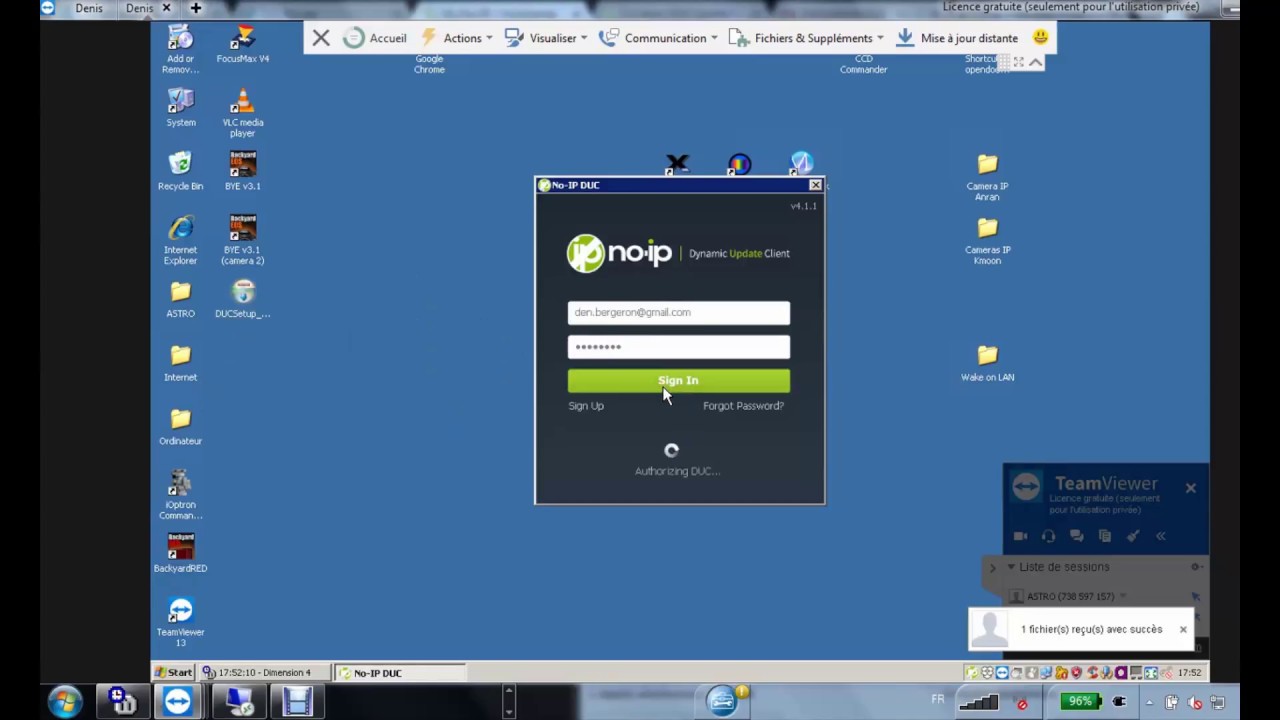
Task: Collapse the TeamViewer panel with double chevron
Action: (x=1161, y=536)
